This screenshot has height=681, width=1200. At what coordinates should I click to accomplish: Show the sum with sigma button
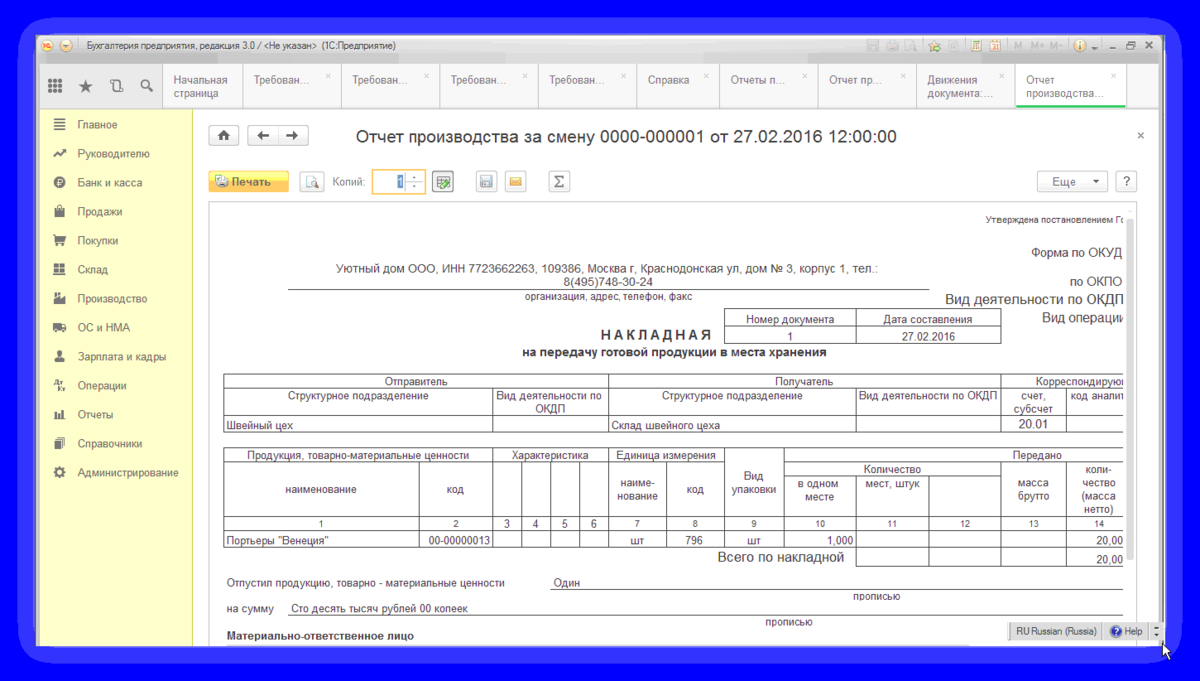coord(559,182)
